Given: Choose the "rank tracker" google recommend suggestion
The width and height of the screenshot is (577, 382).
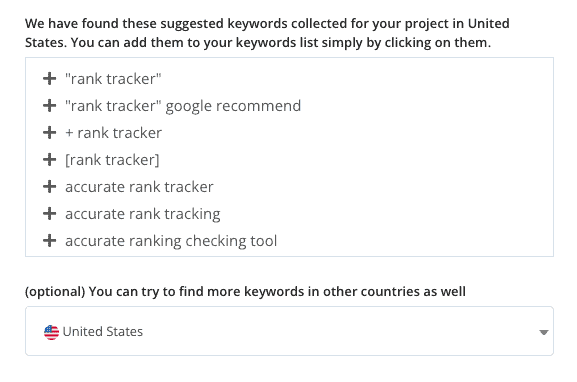Looking at the screenshot, I should pos(183,106).
